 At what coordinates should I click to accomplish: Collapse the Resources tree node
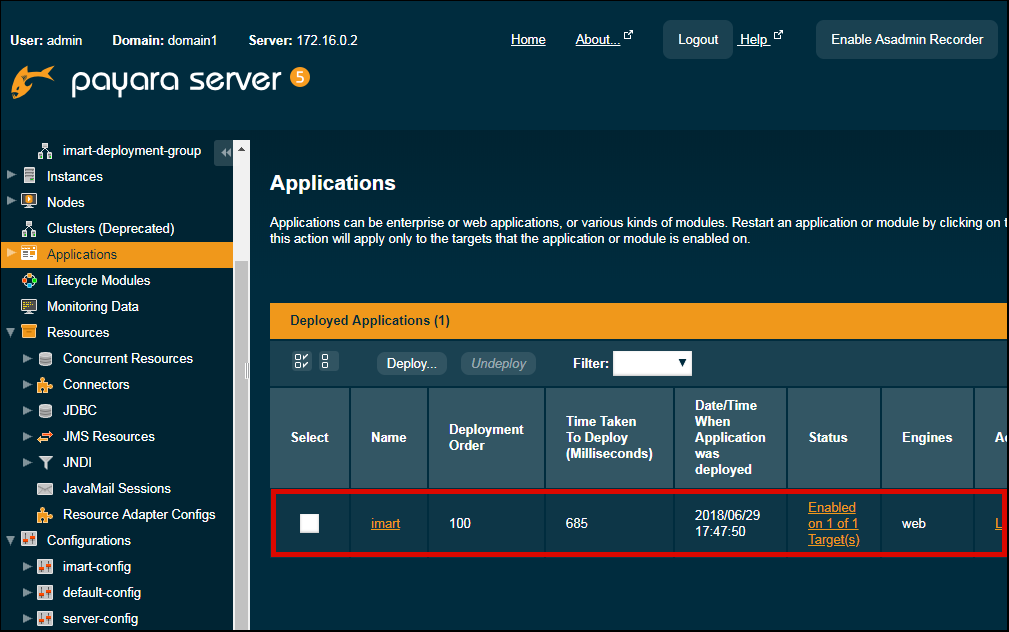tap(11, 333)
